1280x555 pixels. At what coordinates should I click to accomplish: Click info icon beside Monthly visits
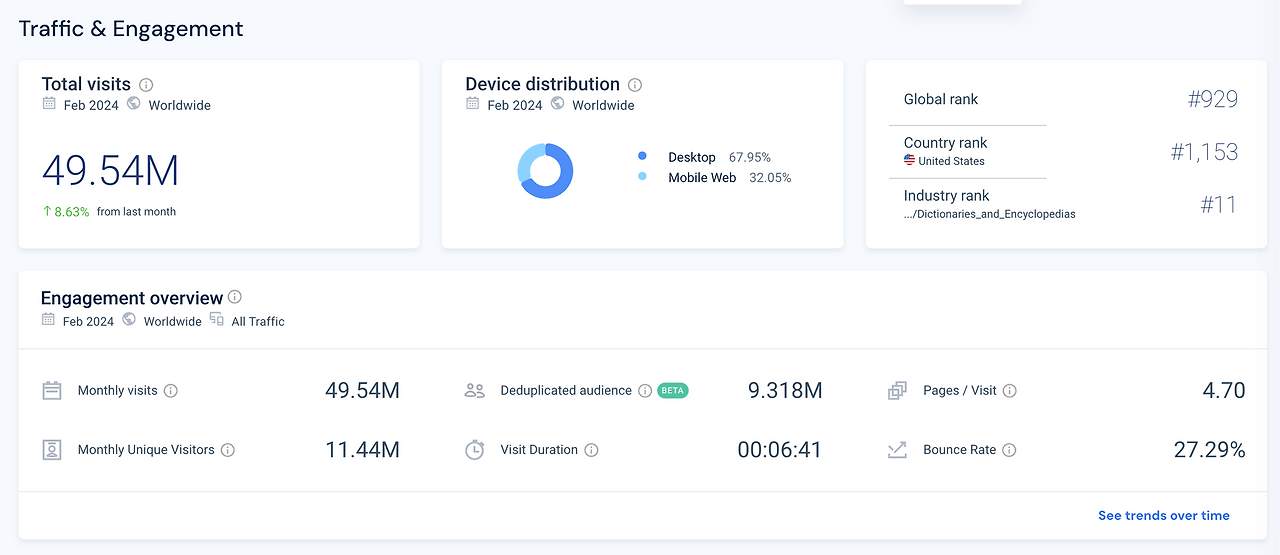click(171, 391)
